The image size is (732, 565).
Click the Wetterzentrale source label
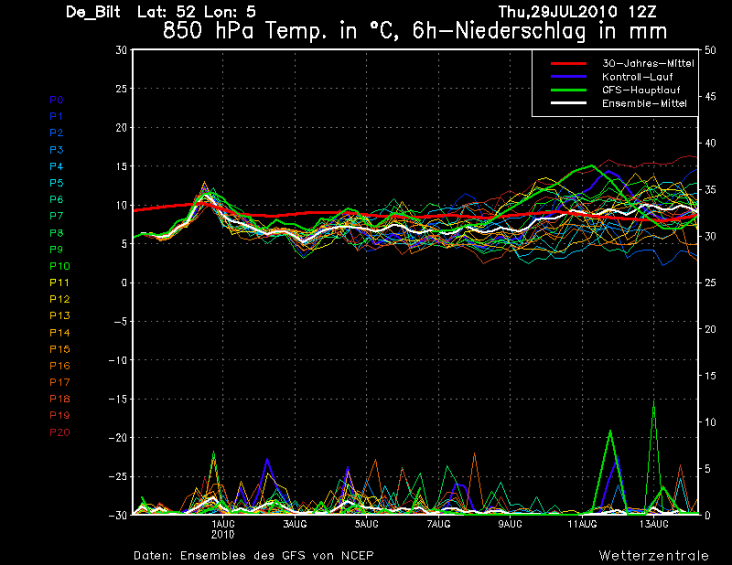pyautogui.click(x=654, y=556)
